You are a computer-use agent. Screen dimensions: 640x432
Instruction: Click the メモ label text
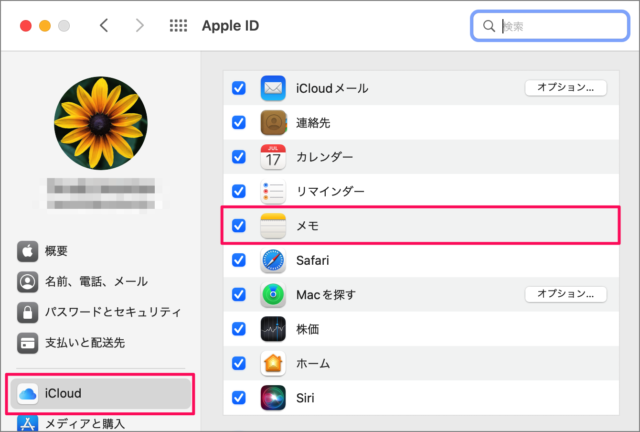(307, 225)
